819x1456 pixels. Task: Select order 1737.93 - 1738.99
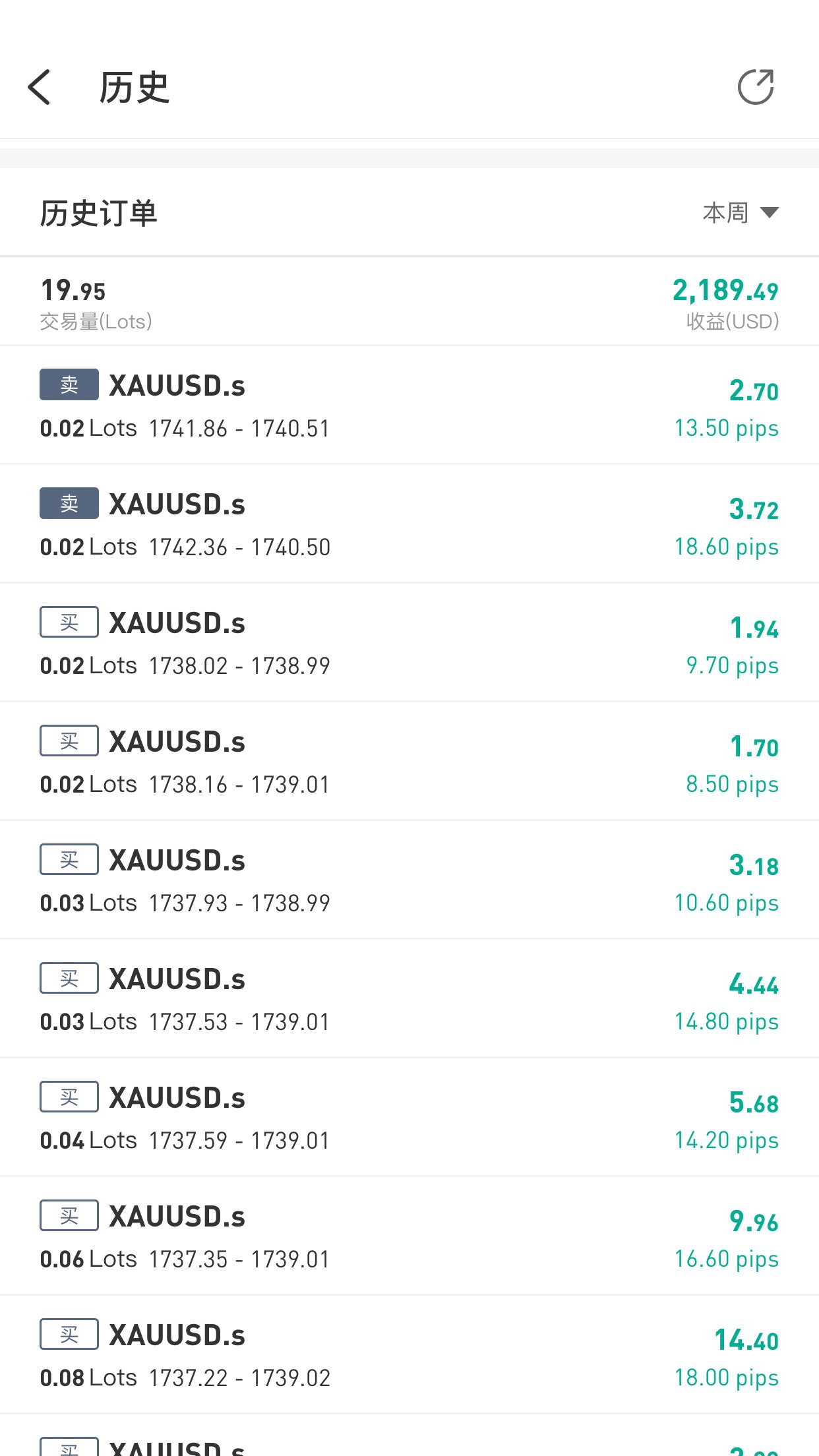[409, 880]
